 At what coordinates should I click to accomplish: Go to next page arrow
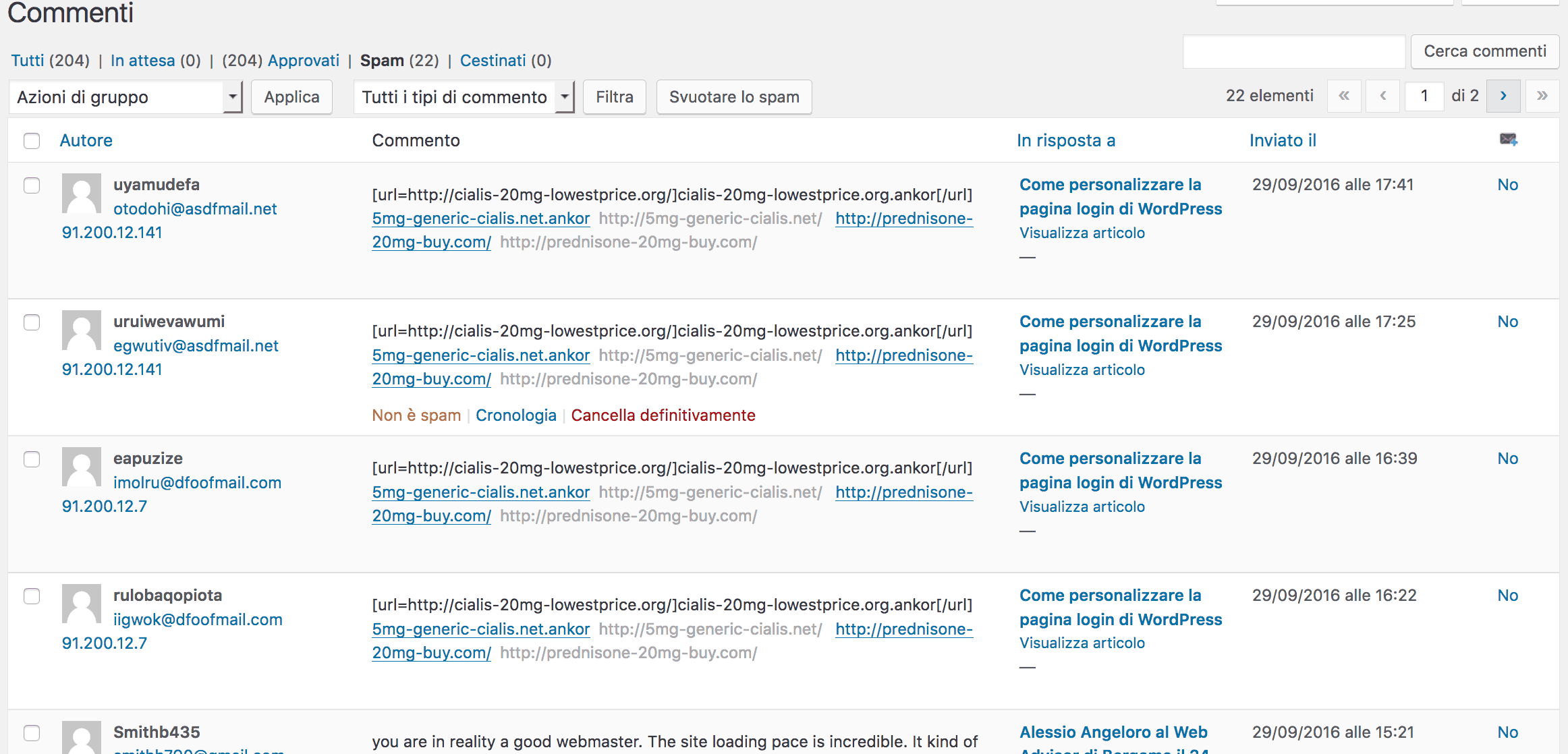pos(1503,96)
